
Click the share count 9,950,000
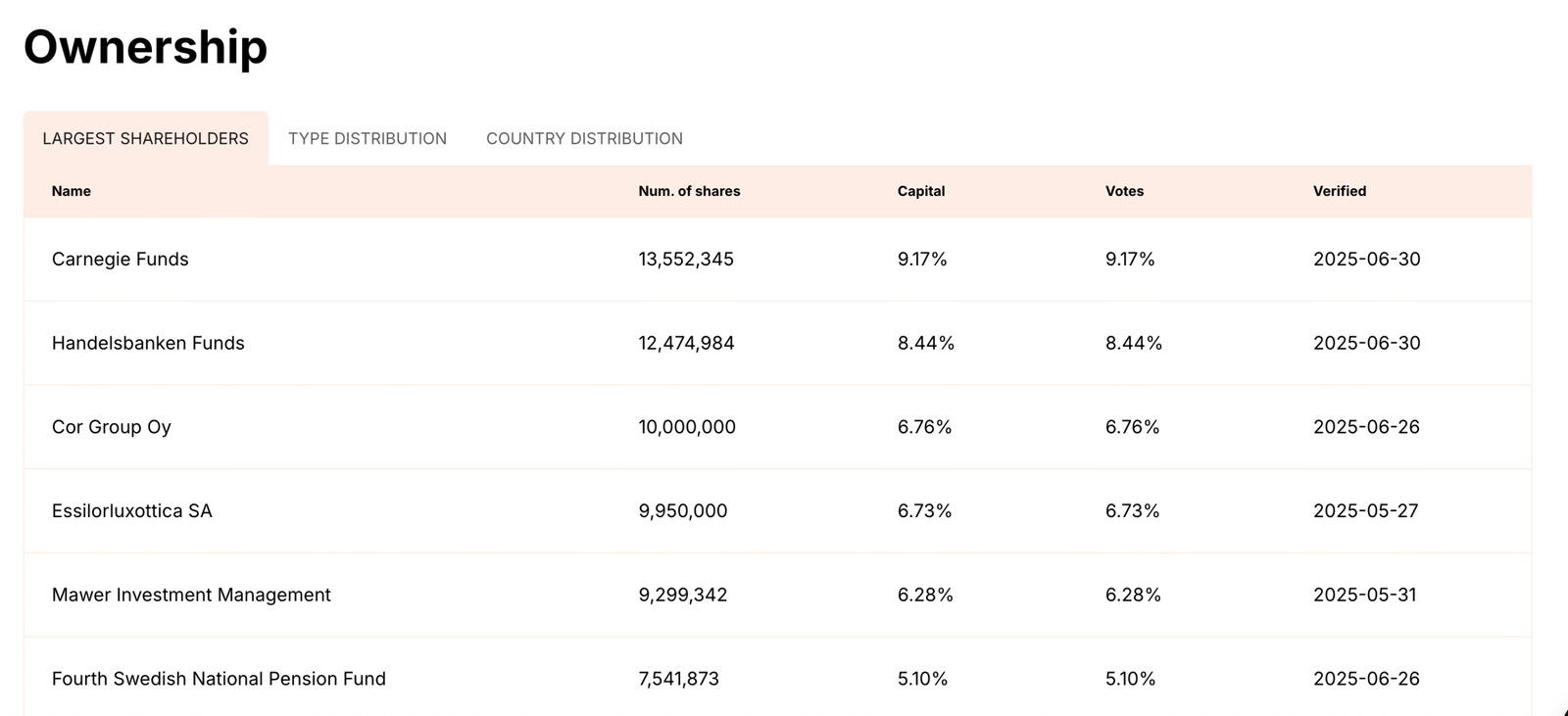click(x=683, y=510)
